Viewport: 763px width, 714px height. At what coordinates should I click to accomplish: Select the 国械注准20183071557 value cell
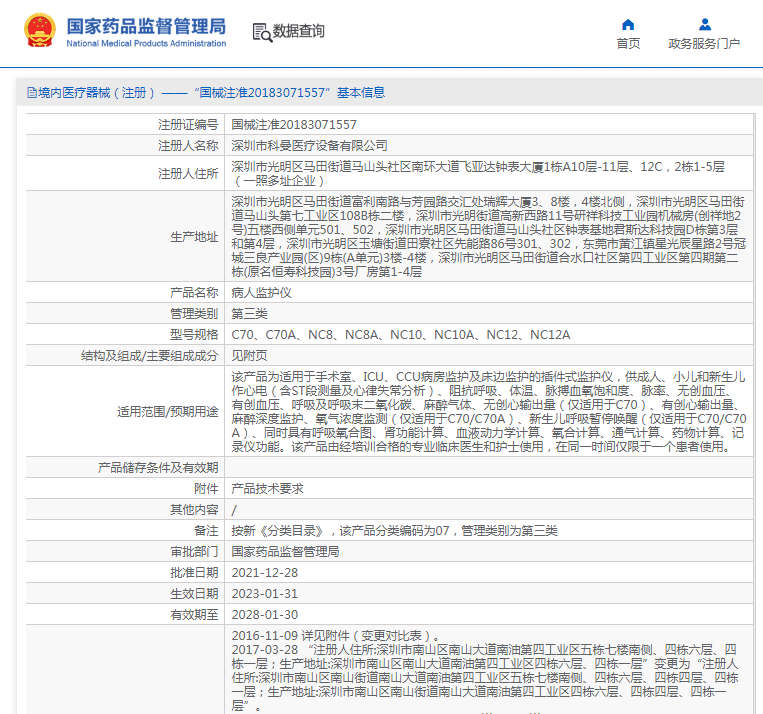tap(489, 125)
